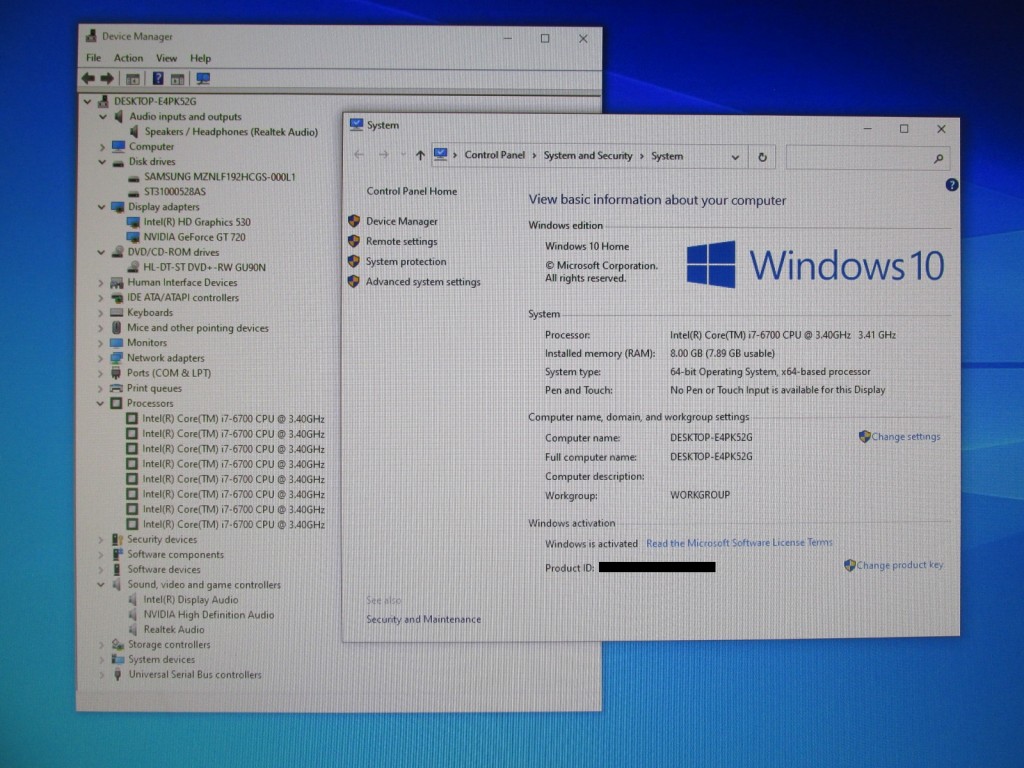This screenshot has height=768, width=1024.
Task: Collapse Sound, video and game controllers
Action: pyautogui.click(x=101, y=584)
